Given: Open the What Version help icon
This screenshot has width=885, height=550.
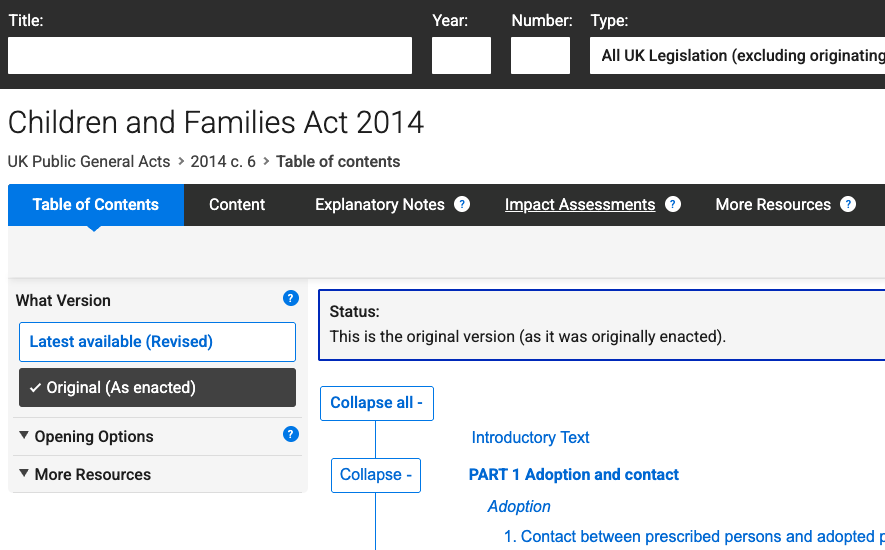Looking at the screenshot, I should click(x=291, y=298).
